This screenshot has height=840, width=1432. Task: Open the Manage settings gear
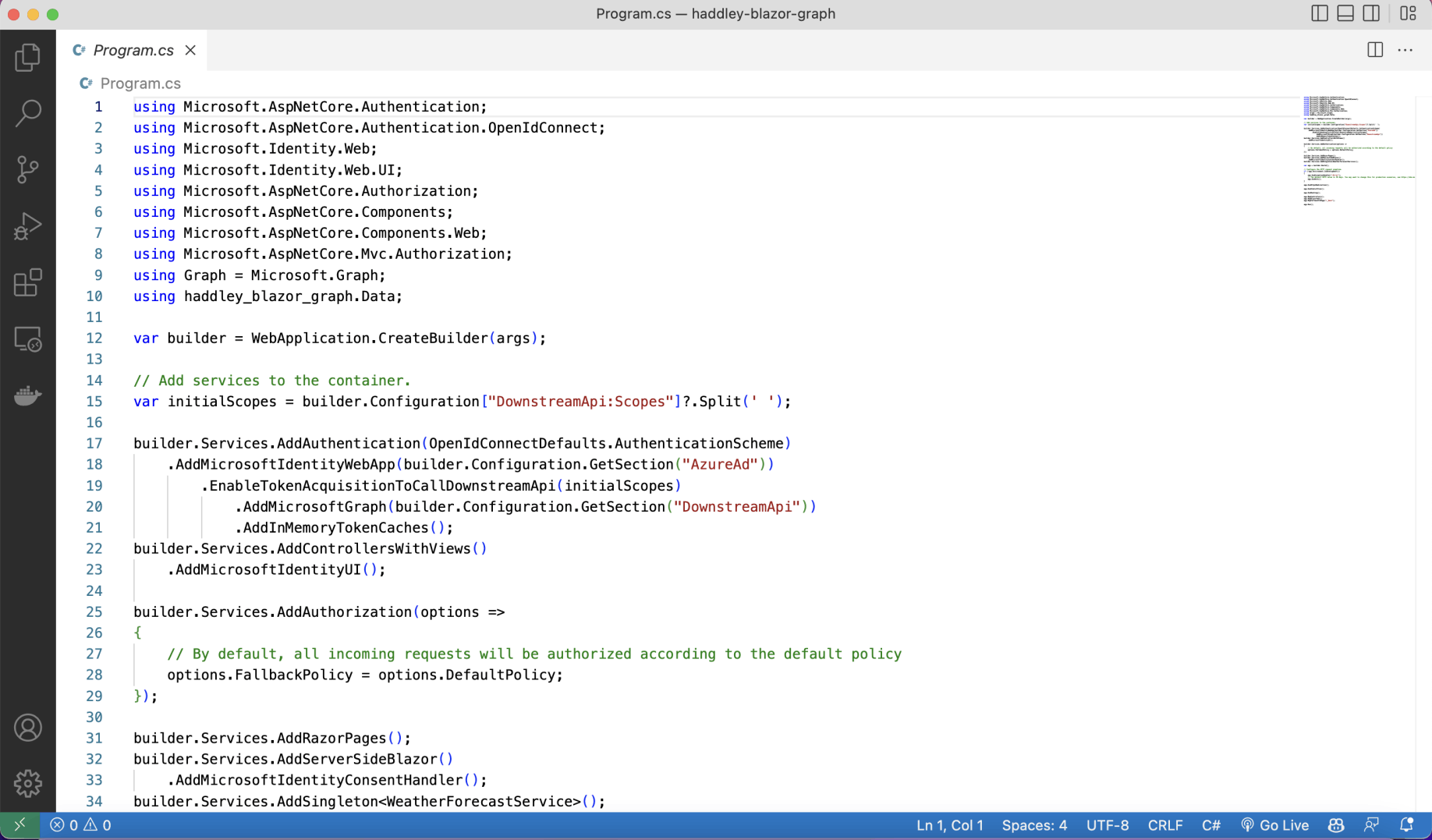click(x=28, y=783)
